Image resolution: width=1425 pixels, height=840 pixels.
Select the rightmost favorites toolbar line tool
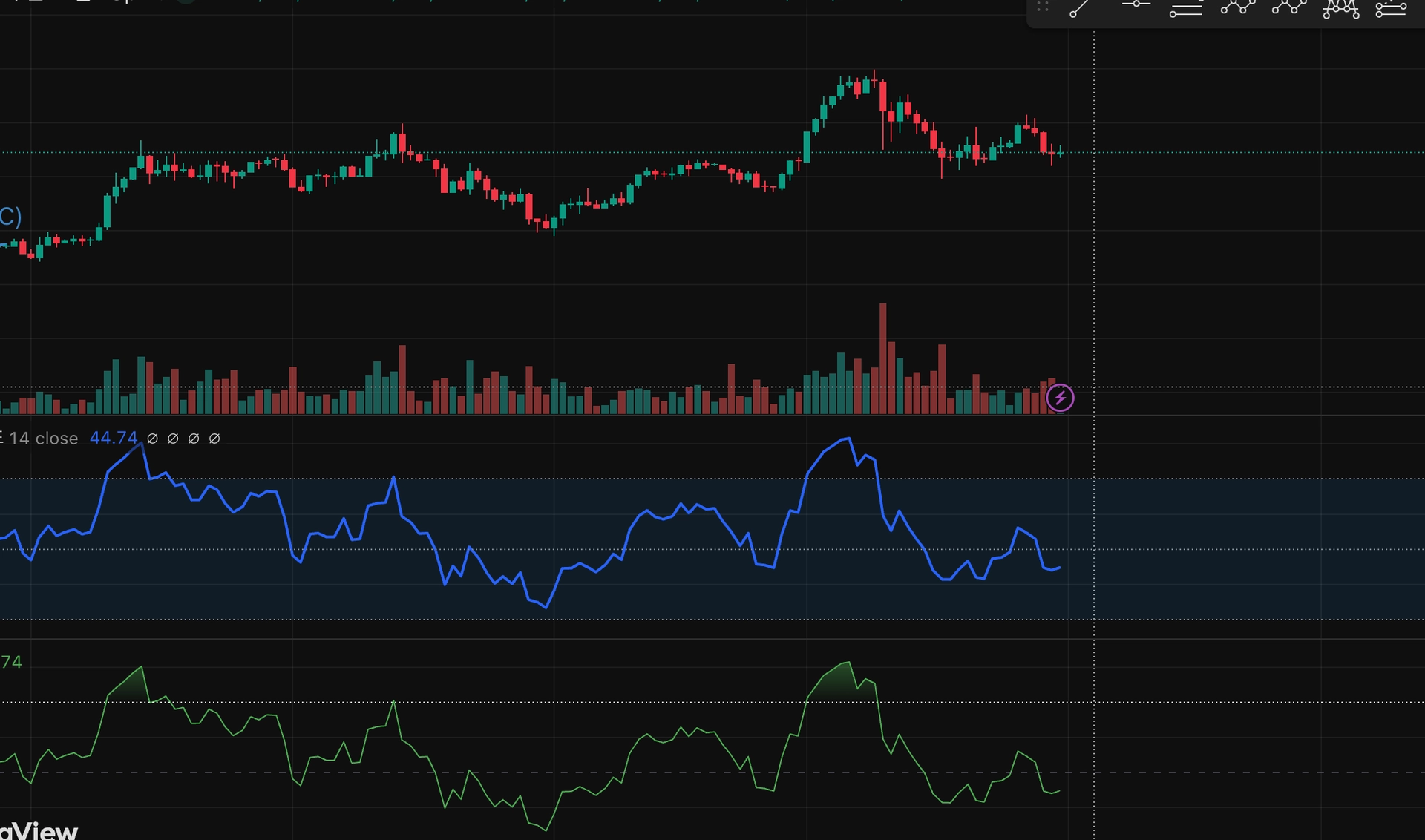pos(1391,9)
